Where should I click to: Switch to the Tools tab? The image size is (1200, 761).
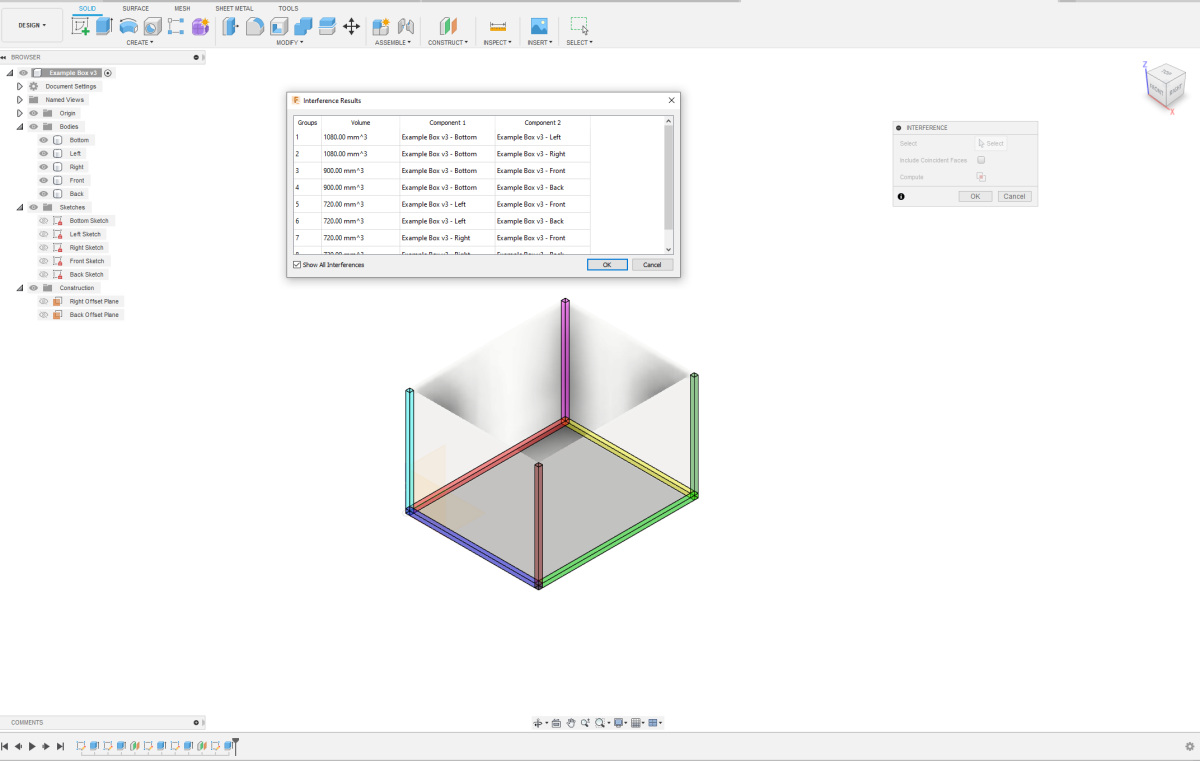tap(288, 8)
